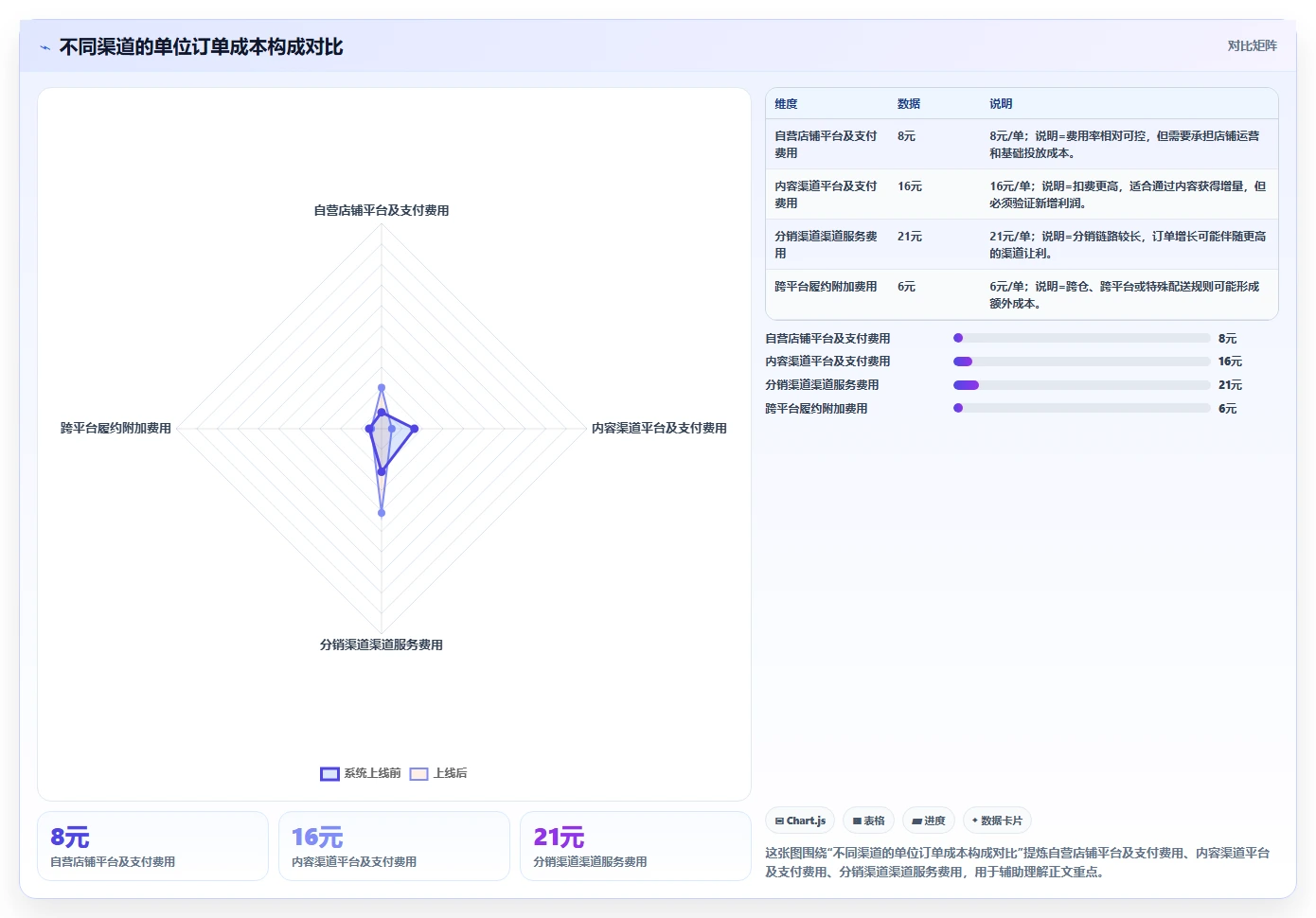Click the 6元 value in the table
1316x918 pixels.
point(906,287)
